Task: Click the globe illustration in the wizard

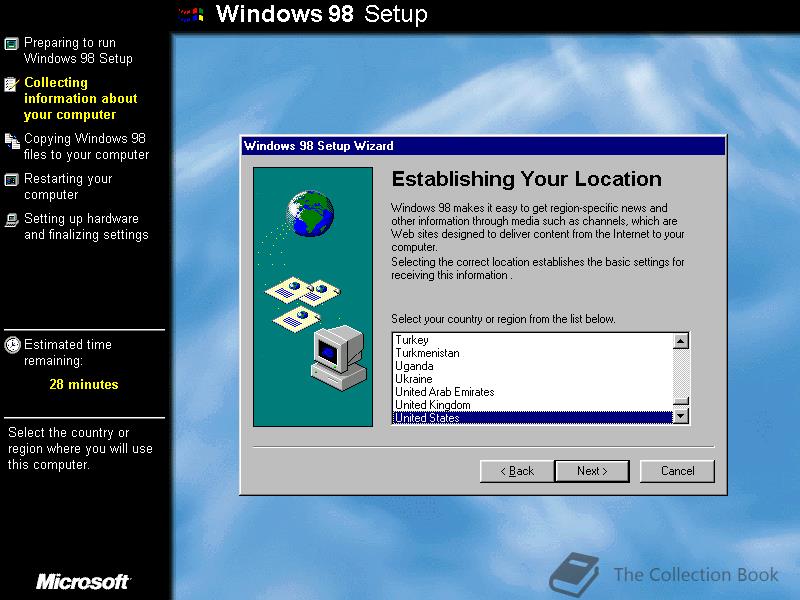Action: click(x=310, y=213)
